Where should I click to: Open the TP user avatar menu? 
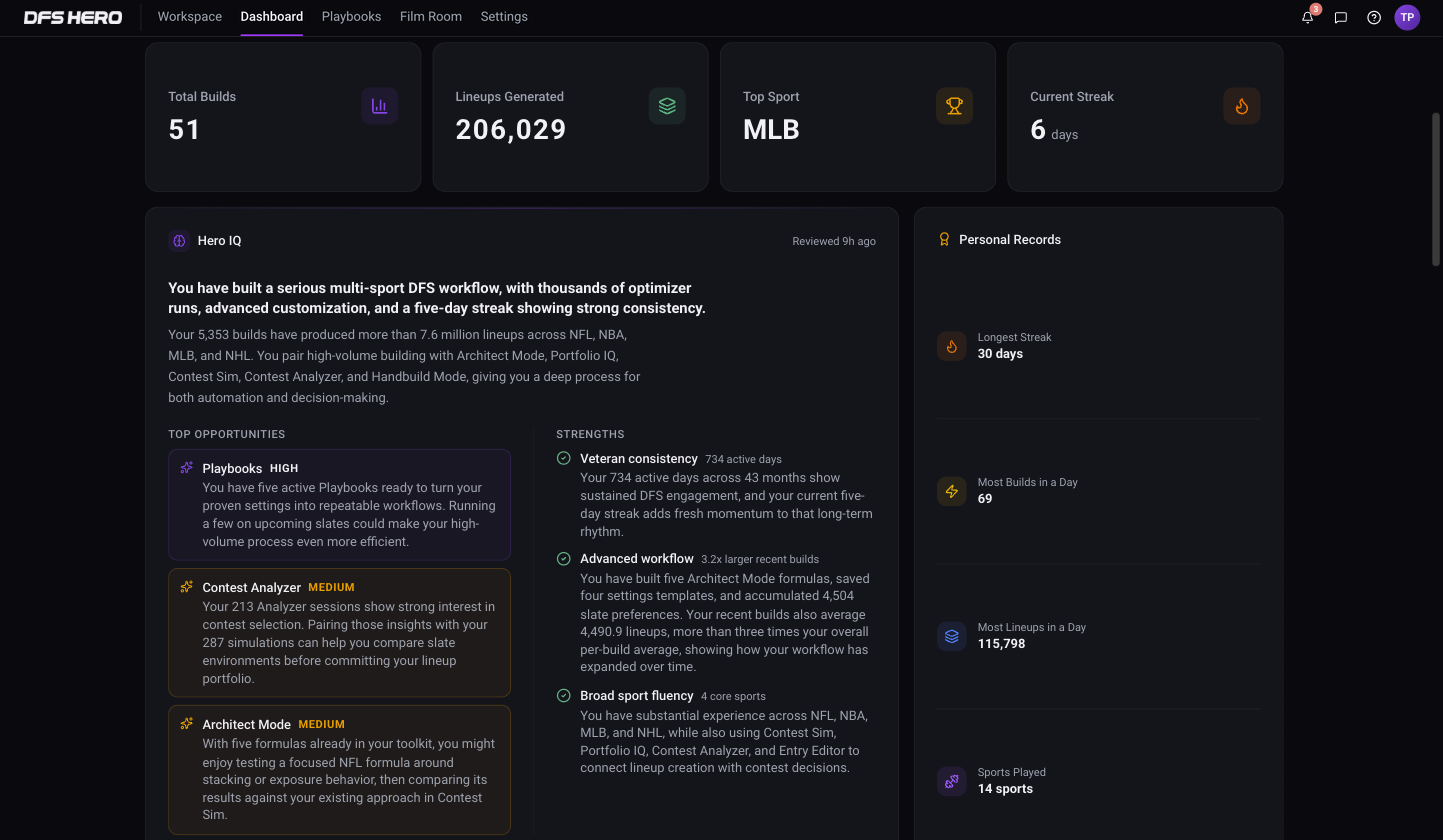point(1407,17)
